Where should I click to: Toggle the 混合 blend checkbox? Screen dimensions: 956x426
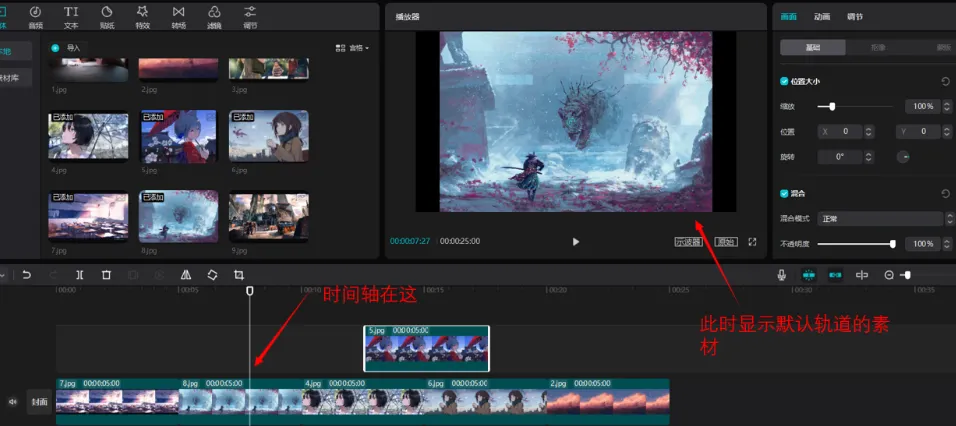pos(785,193)
